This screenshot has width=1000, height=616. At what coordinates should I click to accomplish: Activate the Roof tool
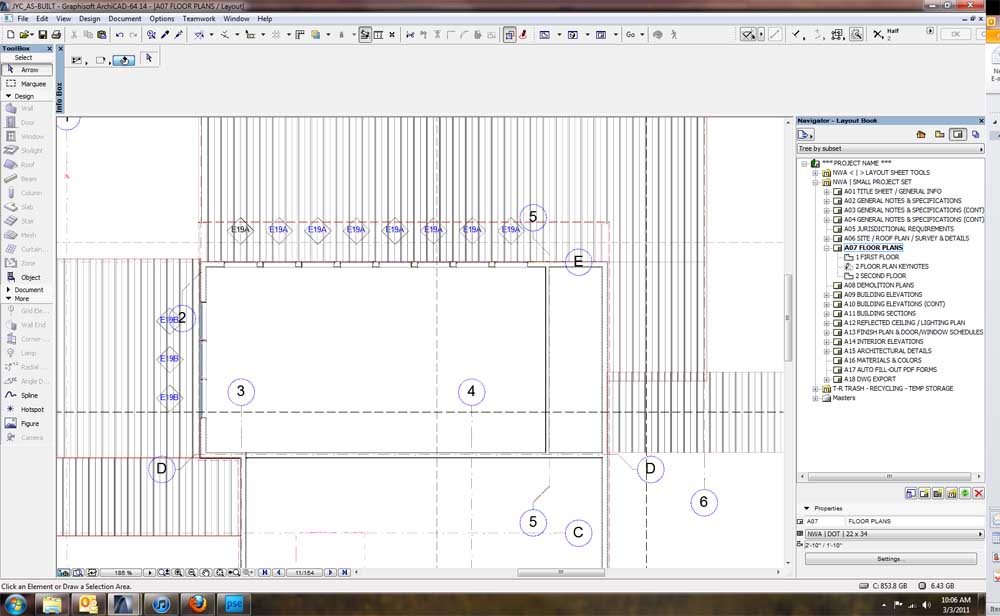click(x=27, y=164)
